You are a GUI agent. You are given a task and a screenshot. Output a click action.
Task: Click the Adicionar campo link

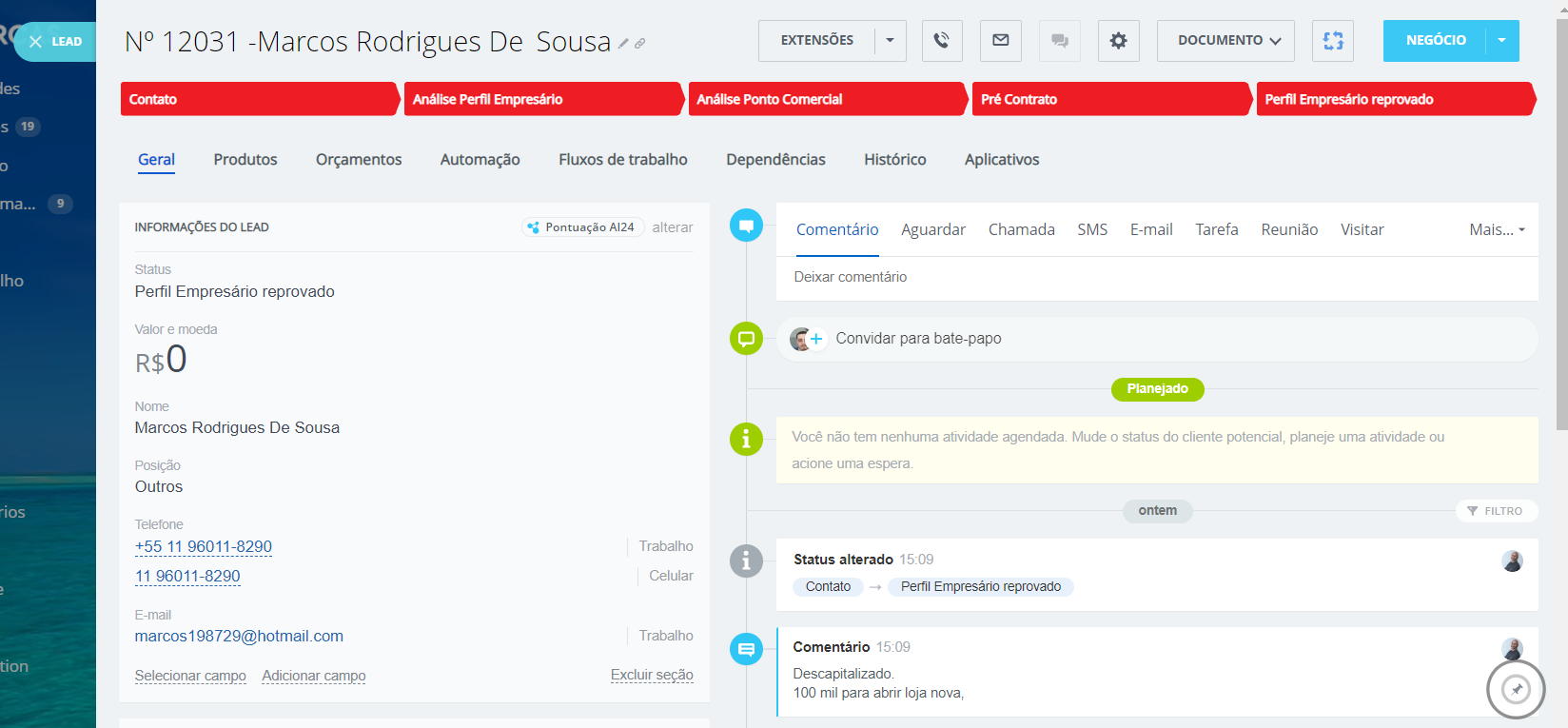pyautogui.click(x=313, y=676)
